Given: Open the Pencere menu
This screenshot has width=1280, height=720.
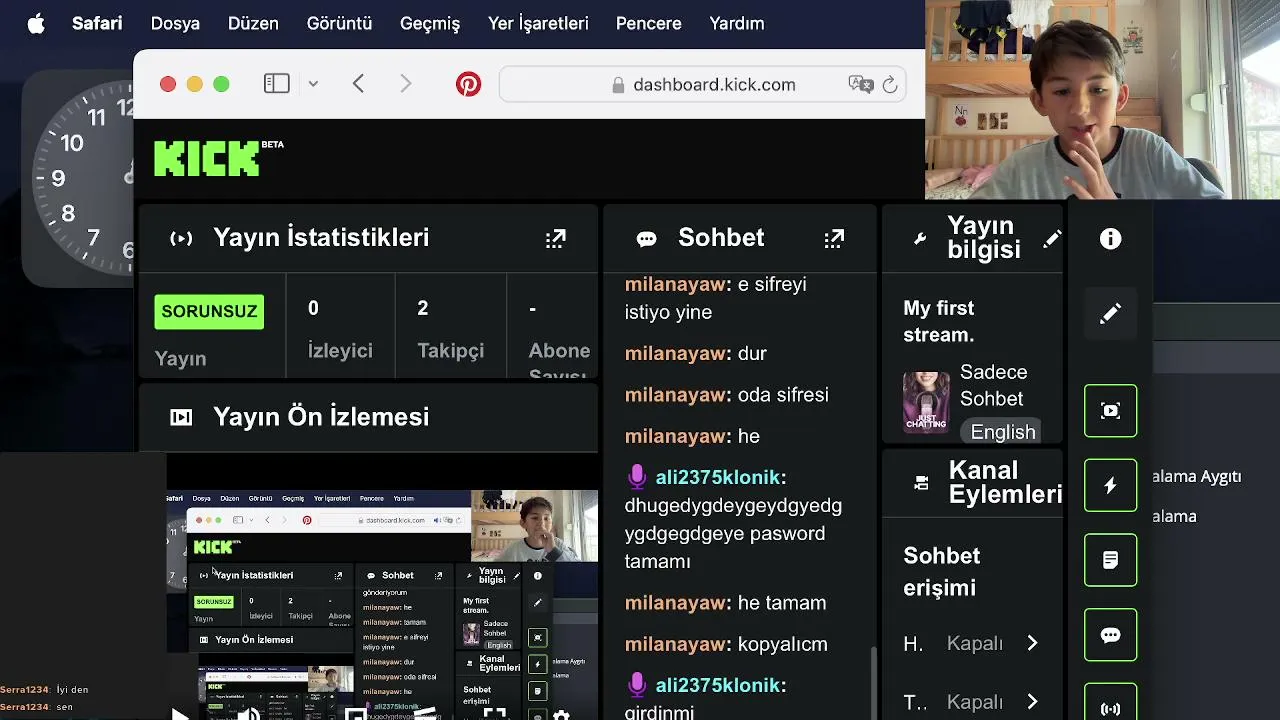Looking at the screenshot, I should [649, 24].
